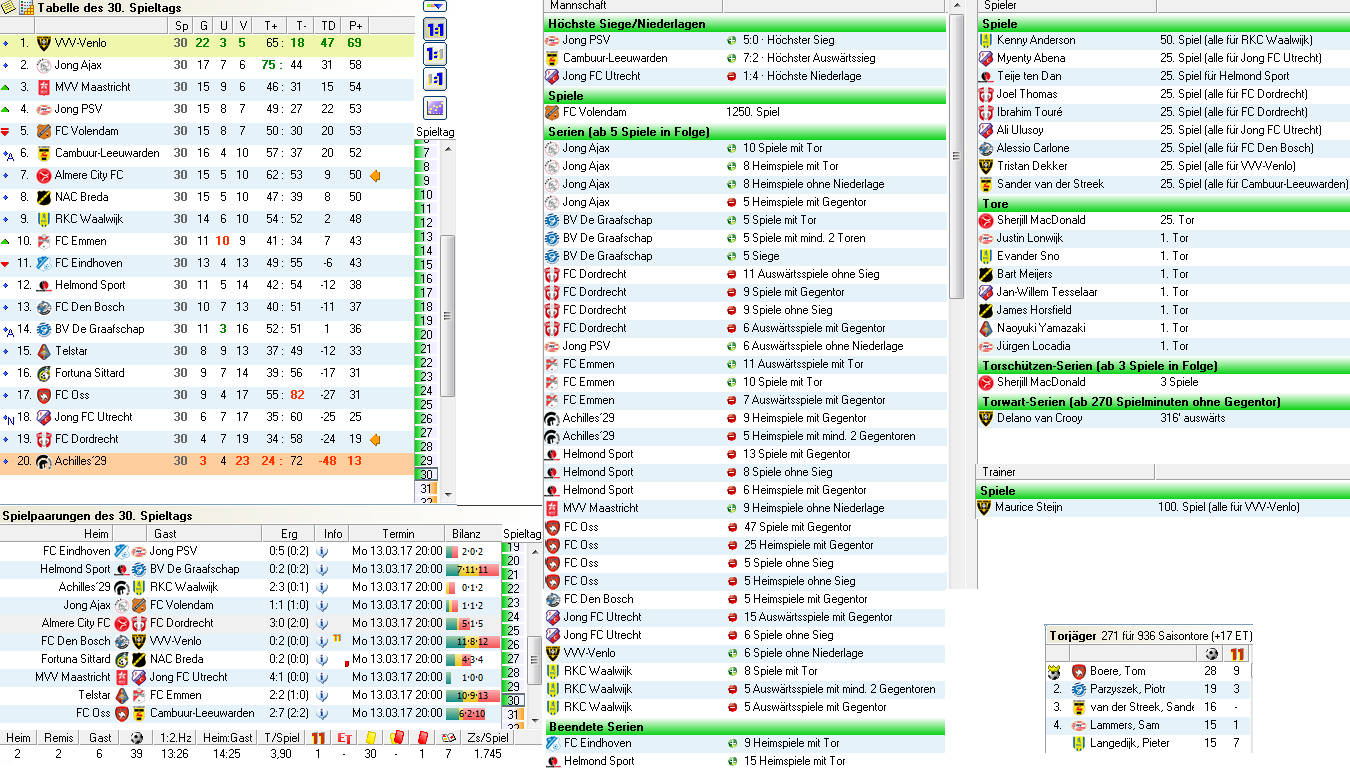1350x778 pixels.
Task: Click the down arrow of the fixtures' Spieltag scrollbar
Action: tap(535, 718)
